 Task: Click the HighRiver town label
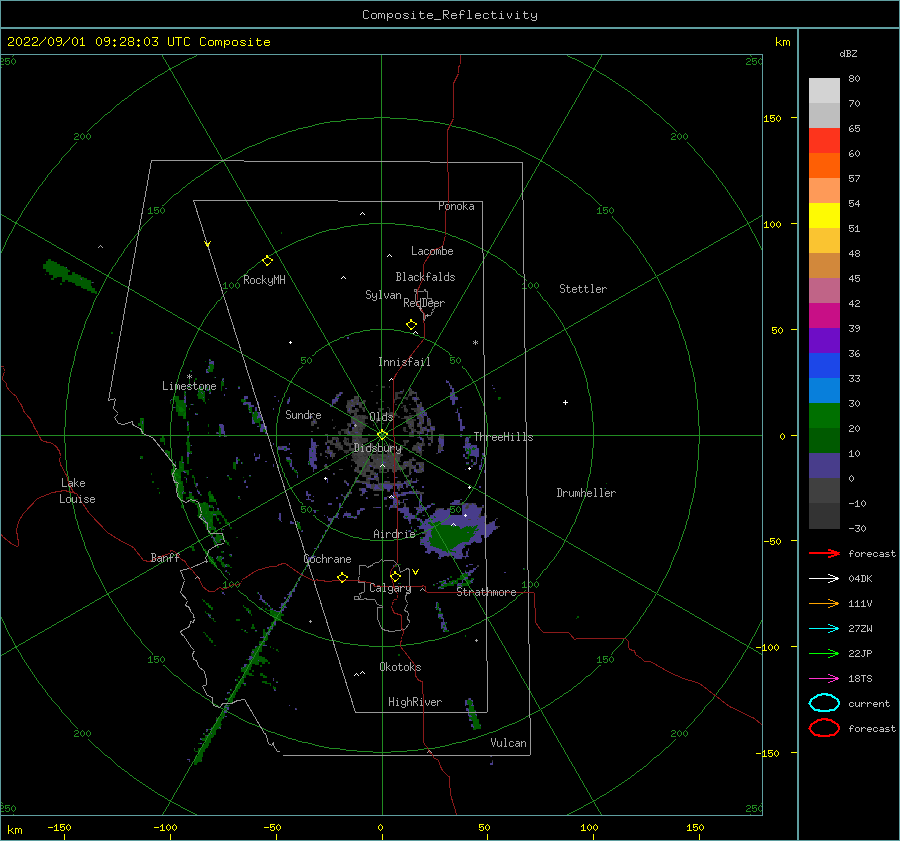point(415,702)
